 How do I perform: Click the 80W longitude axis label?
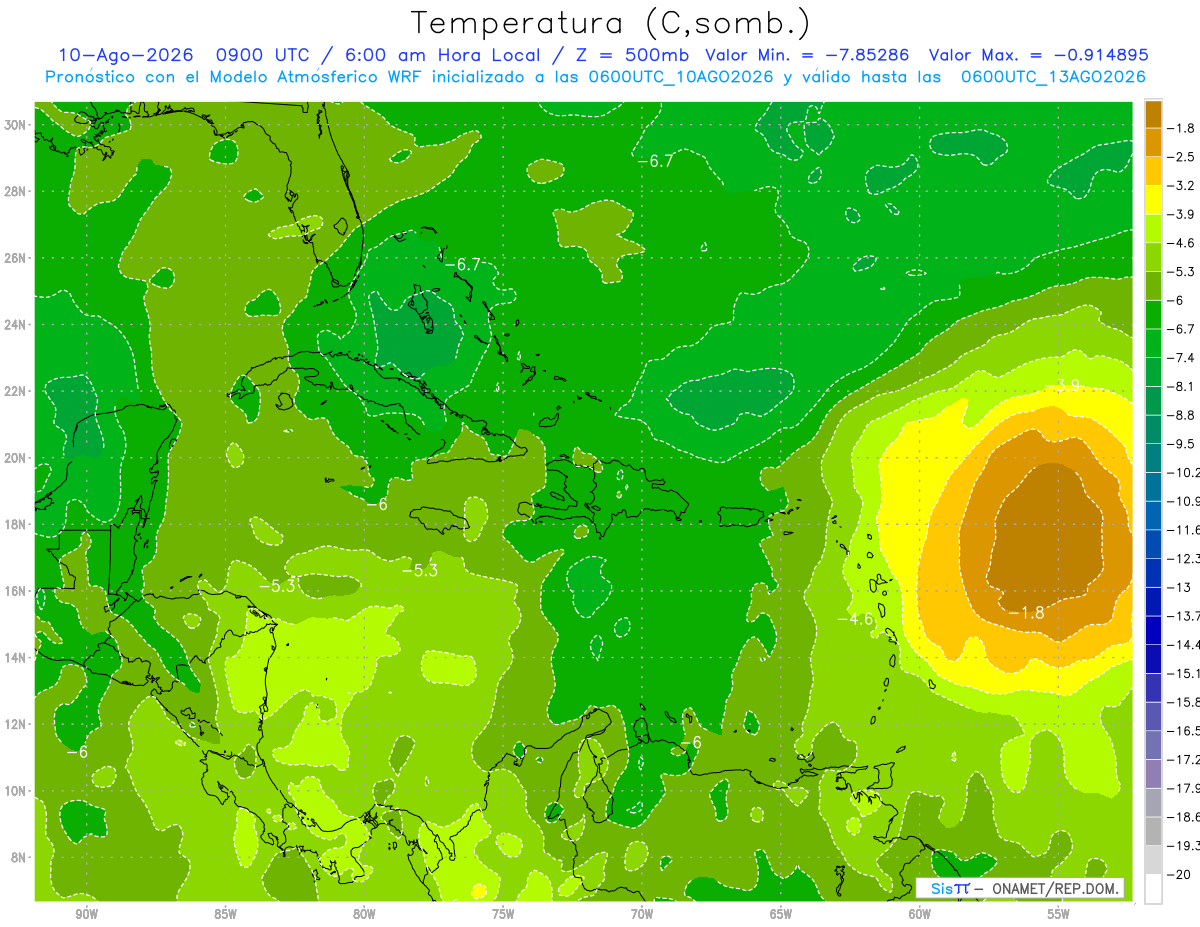[x=364, y=914]
